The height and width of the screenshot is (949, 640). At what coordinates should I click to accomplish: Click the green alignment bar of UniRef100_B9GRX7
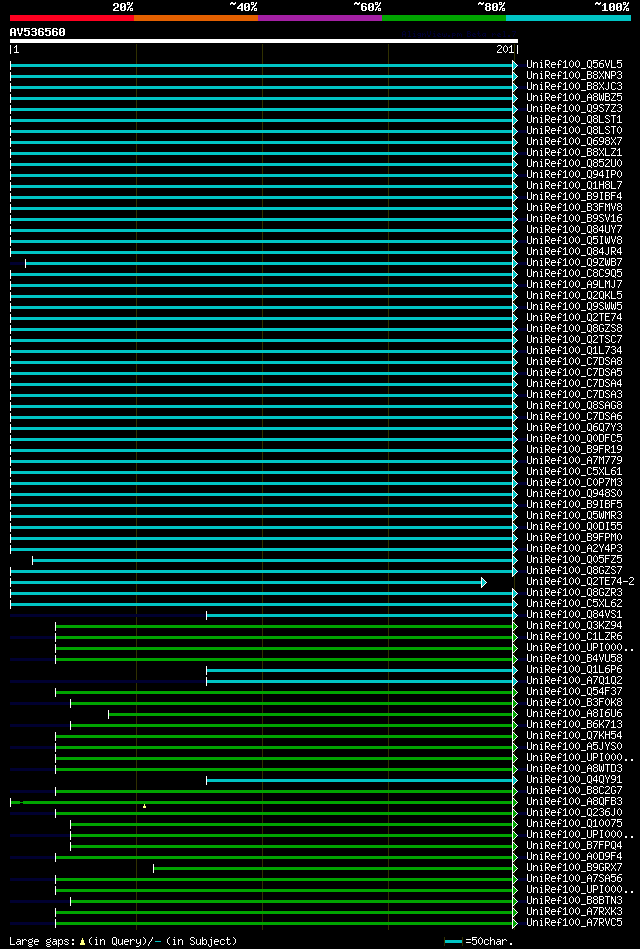(x=333, y=869)
